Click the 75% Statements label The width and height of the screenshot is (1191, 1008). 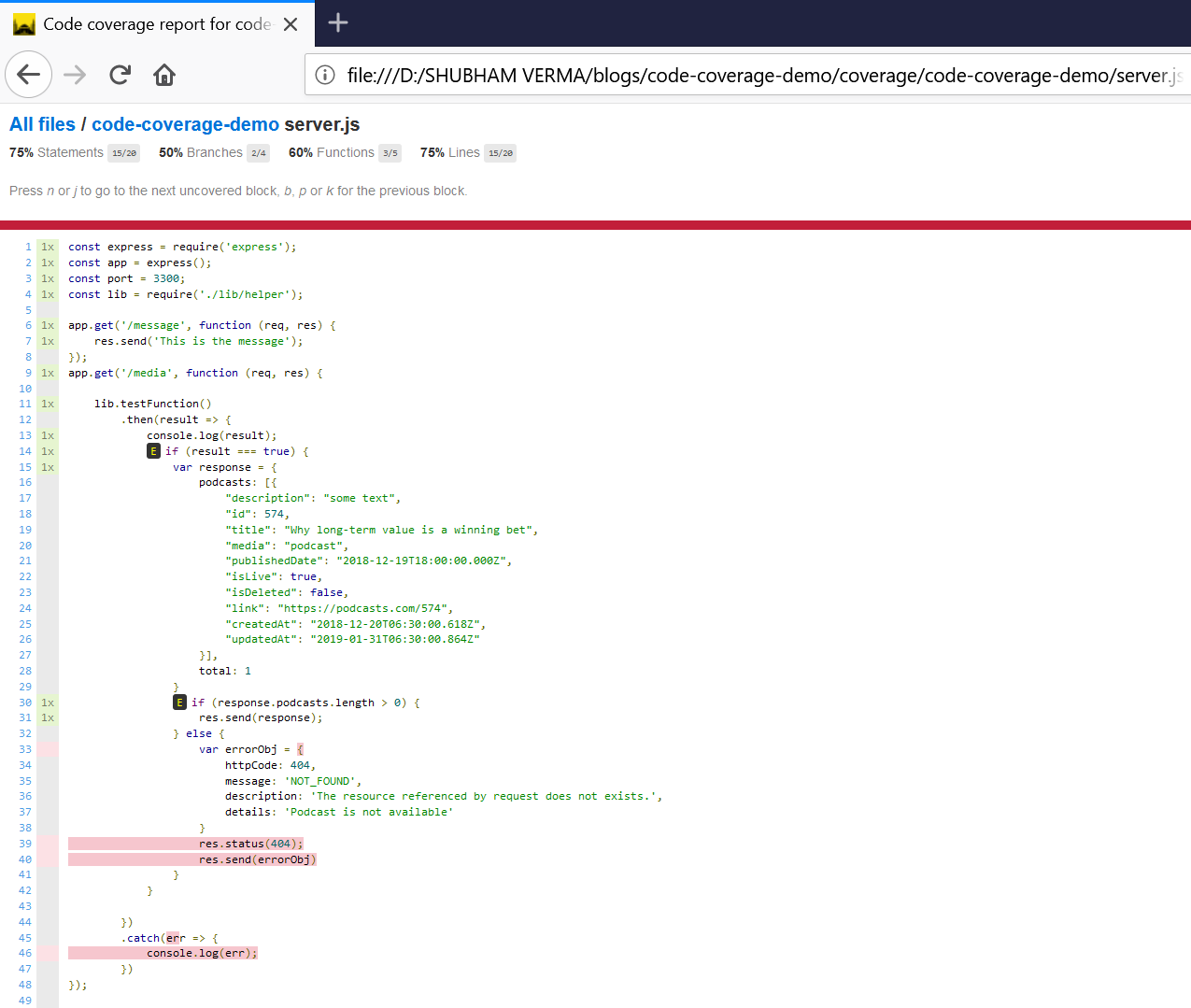56,152
